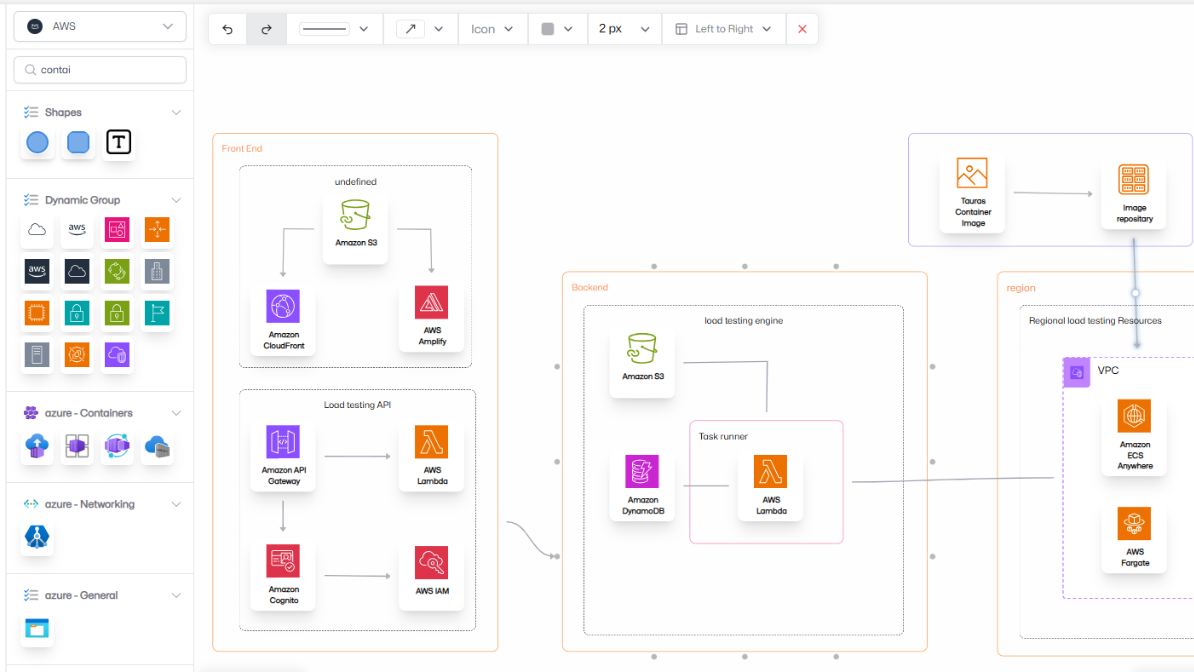Click the Amazon DynamoDB icon on canvas
This screenshot has width=1194, height=672.
click(x=642, y=471)
